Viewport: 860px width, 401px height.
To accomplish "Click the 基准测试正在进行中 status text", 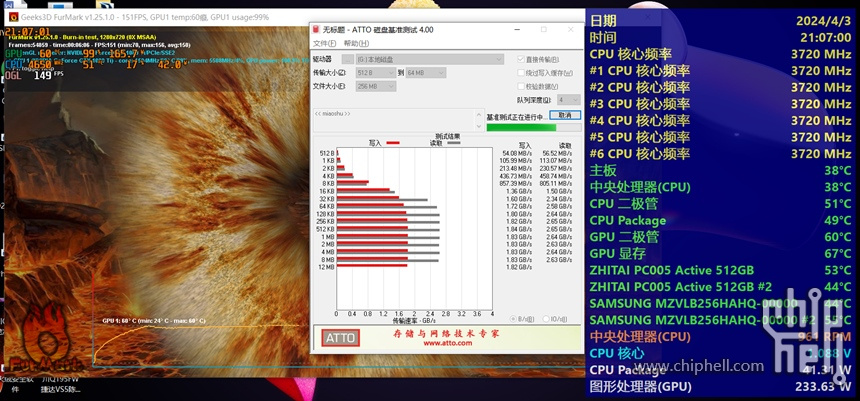I will click(517, 116).
